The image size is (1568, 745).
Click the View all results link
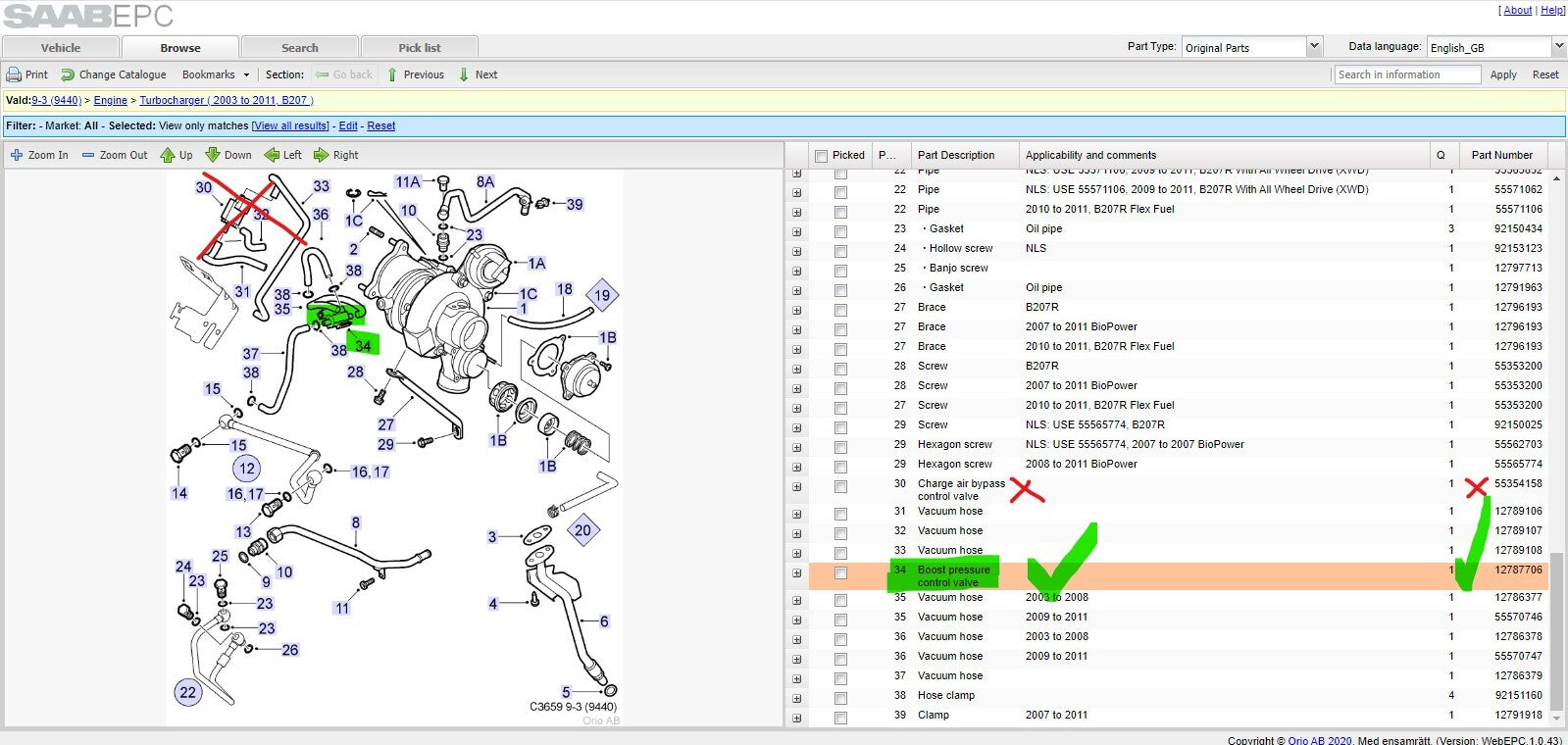tap(290, 125)
